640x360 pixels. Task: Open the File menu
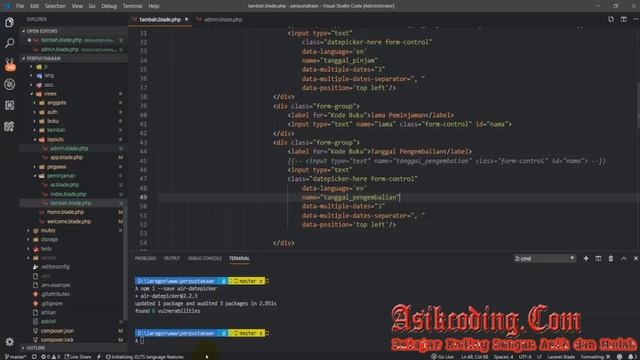point(20,6)
